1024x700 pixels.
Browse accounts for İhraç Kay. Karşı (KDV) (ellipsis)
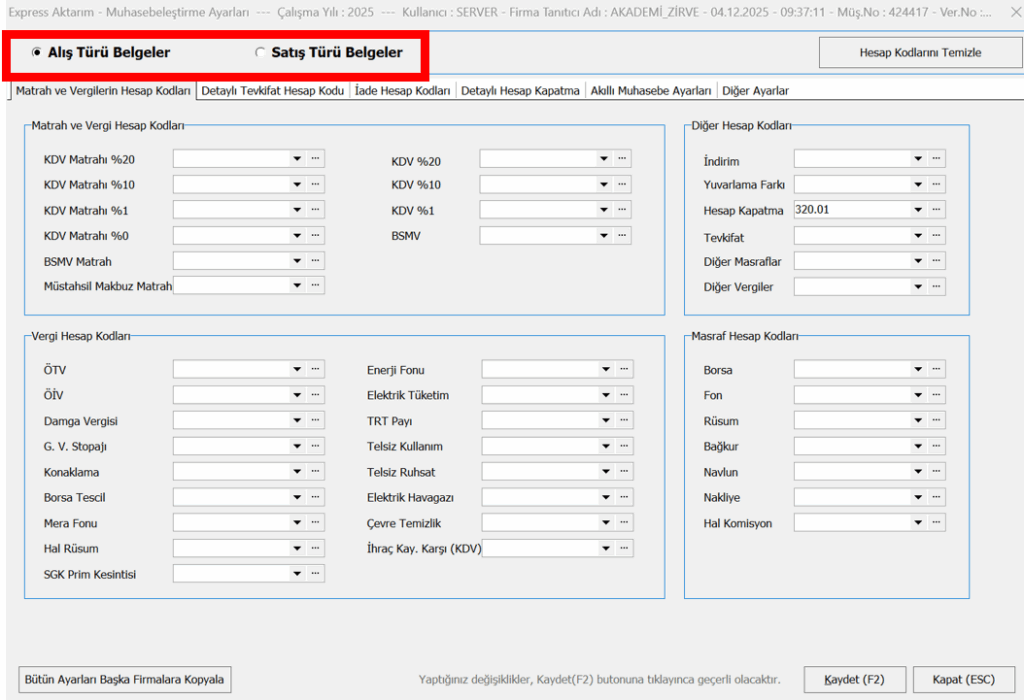pyautogui.click(x=624, y=548)
